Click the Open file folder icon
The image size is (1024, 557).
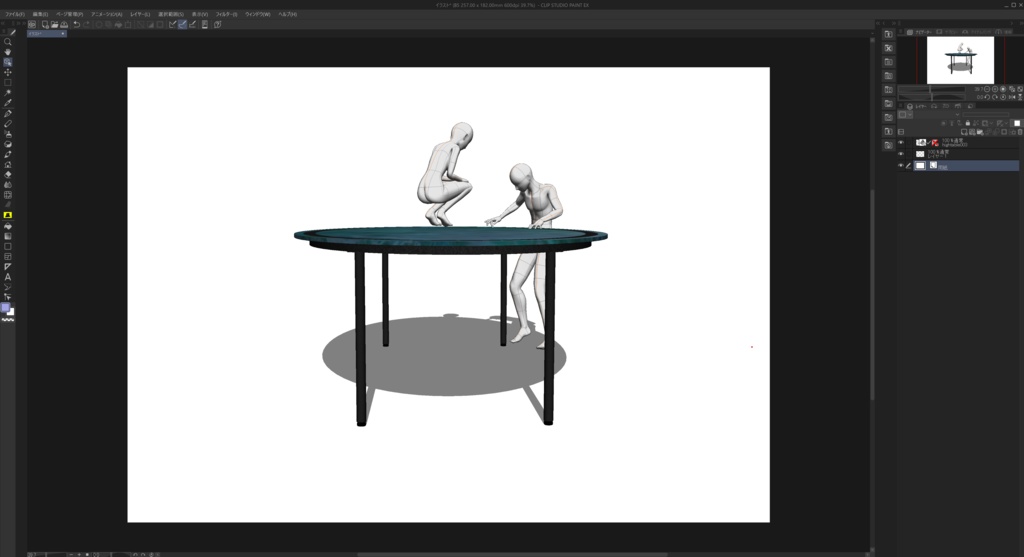[55, 25]
